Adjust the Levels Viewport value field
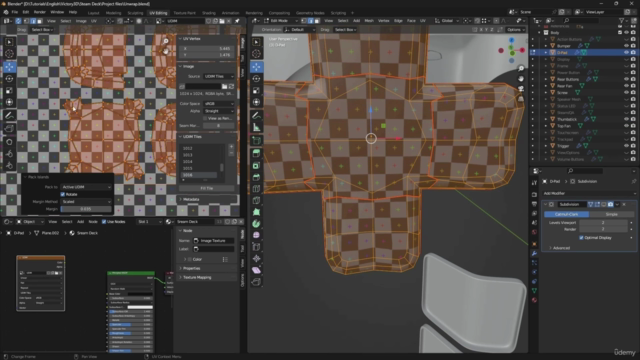 click(x=603, y=222)
